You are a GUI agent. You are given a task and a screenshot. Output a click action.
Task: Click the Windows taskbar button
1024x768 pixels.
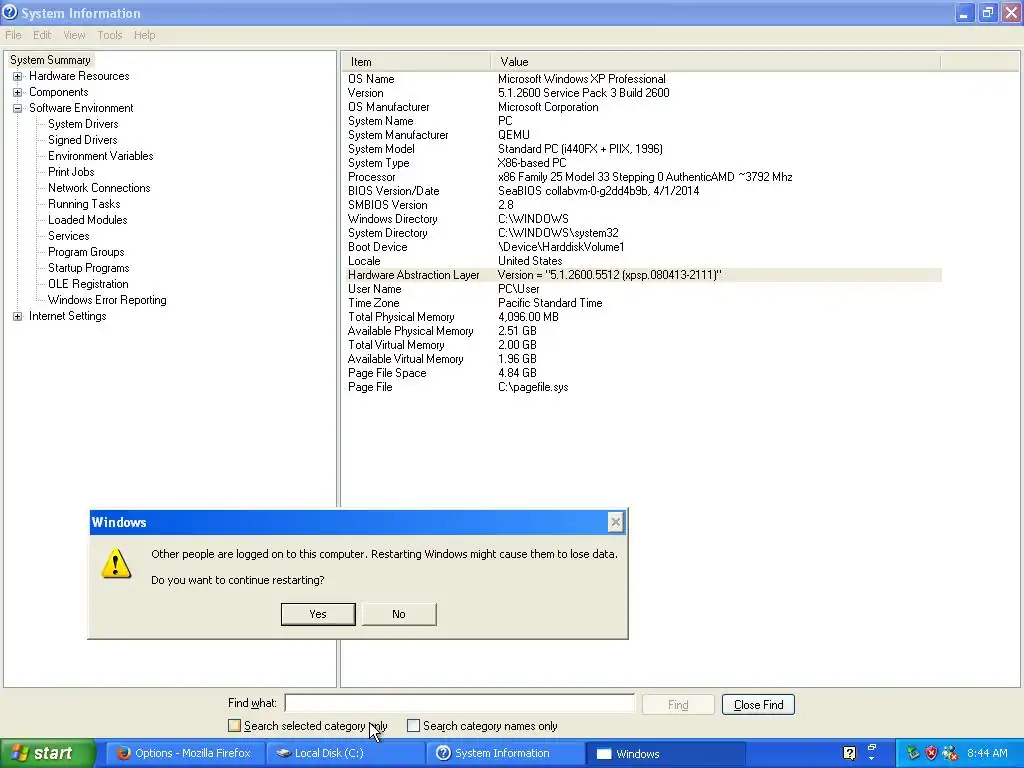[x=666, y=753]
